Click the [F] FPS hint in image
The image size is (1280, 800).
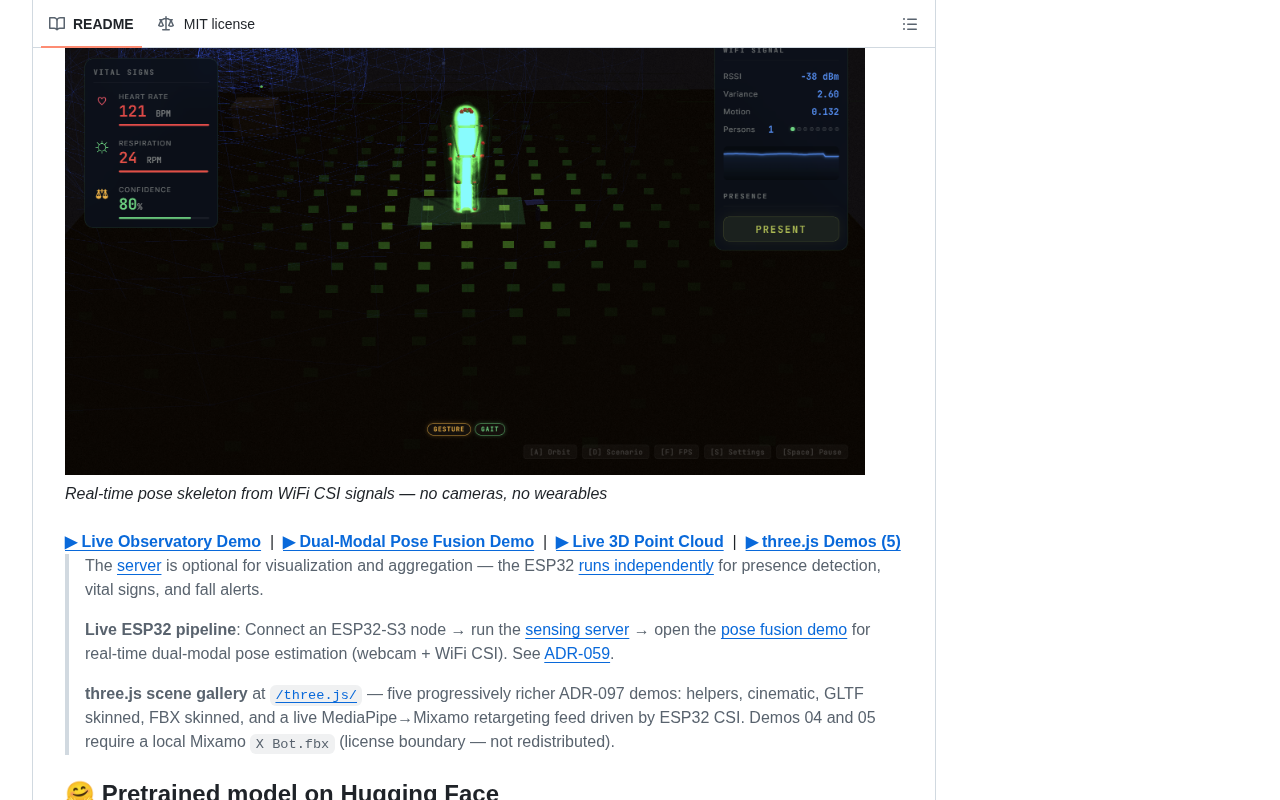tap(677, 452)
